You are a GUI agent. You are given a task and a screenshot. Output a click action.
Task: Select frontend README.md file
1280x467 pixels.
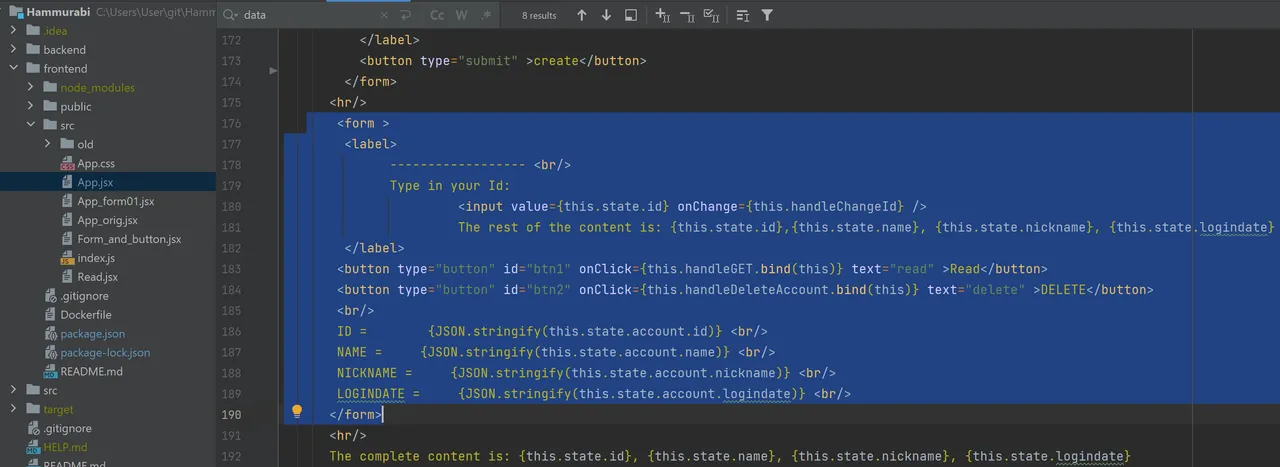[x=91, y=372]
